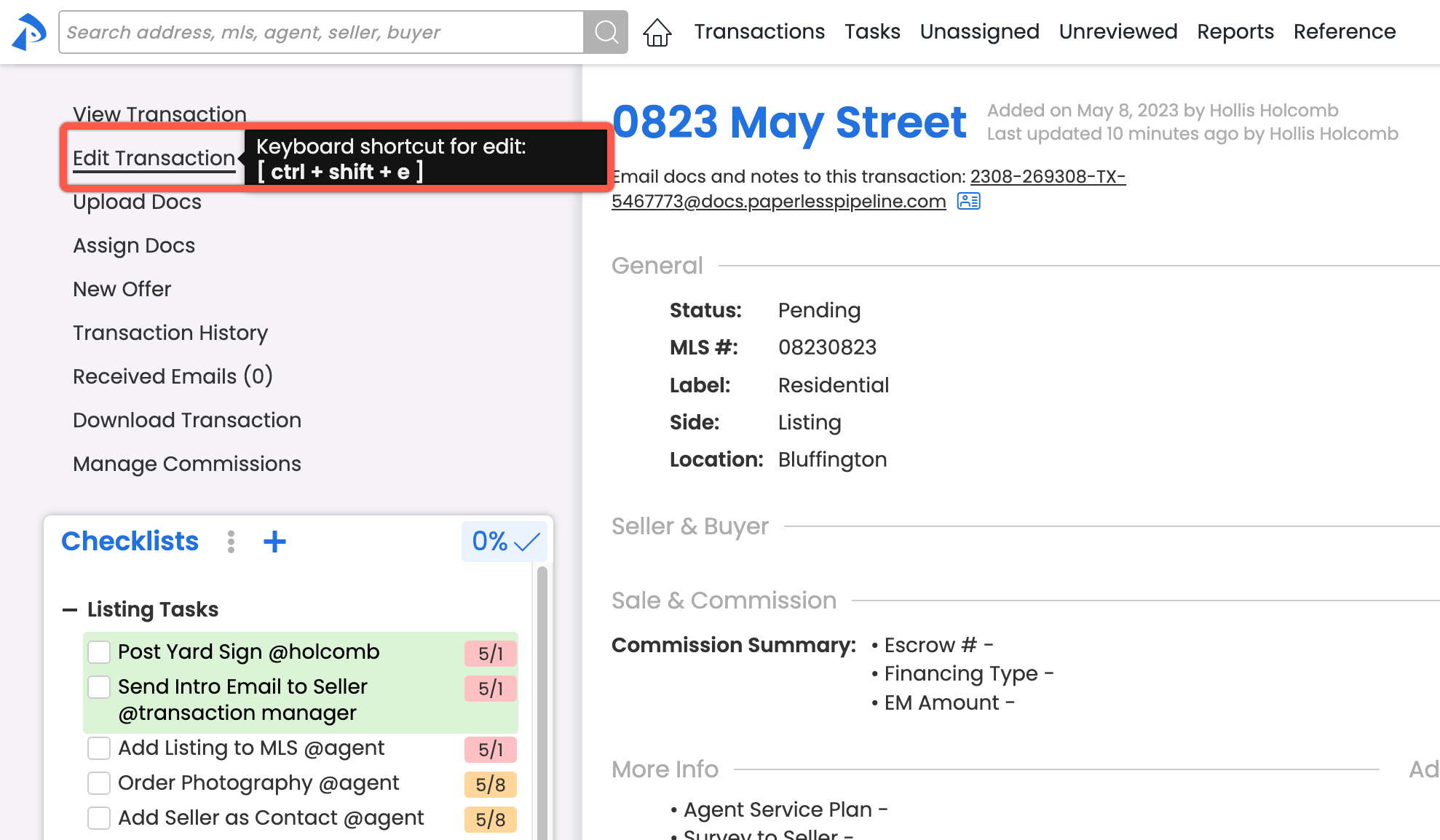This screenshot has height=840, width=1440.
Task: Click the contact card icon beside email address
Action: click(968, 201)
